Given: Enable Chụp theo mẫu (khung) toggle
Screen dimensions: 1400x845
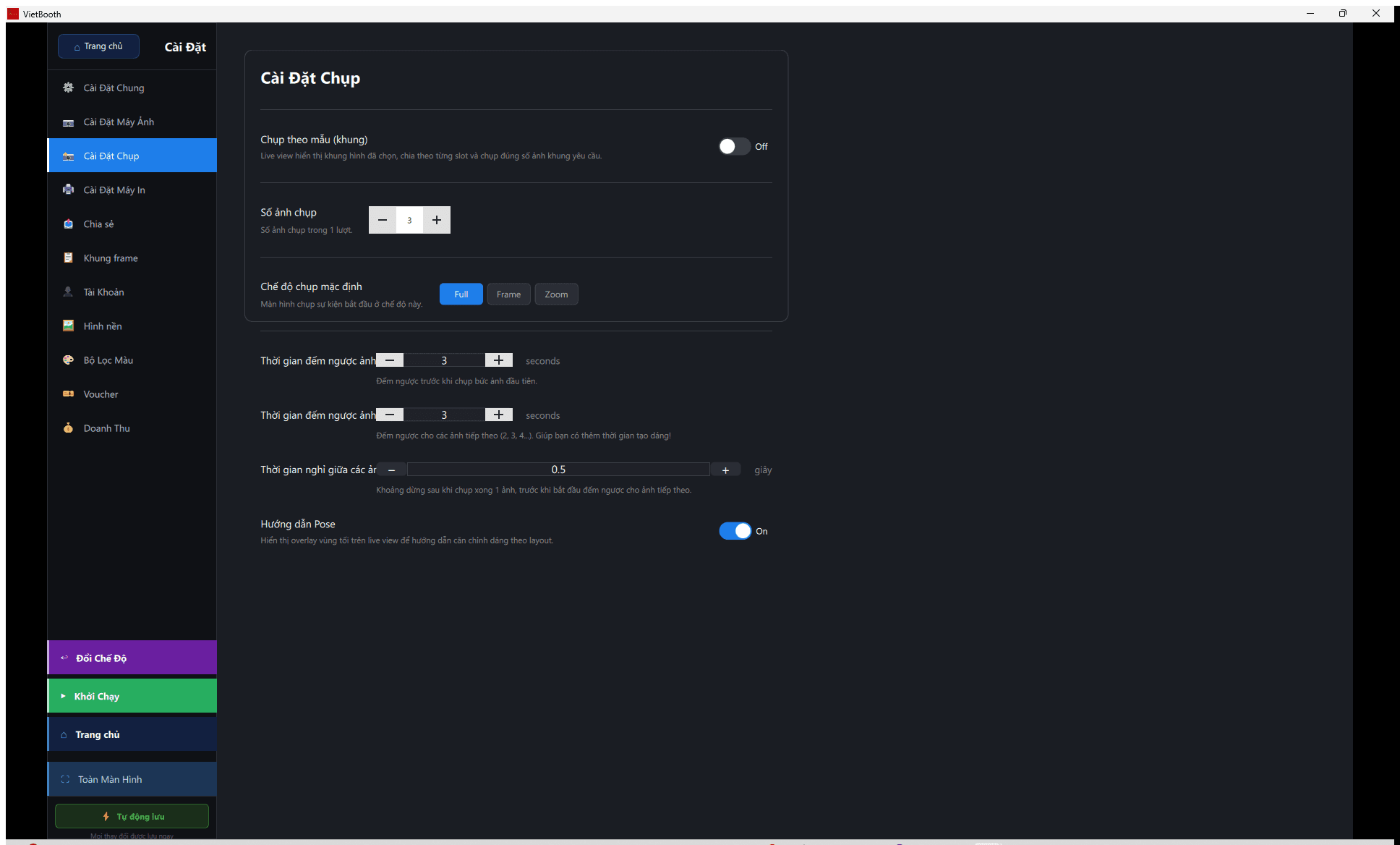Looking at the screenshot, I should (x=734, y=146).
